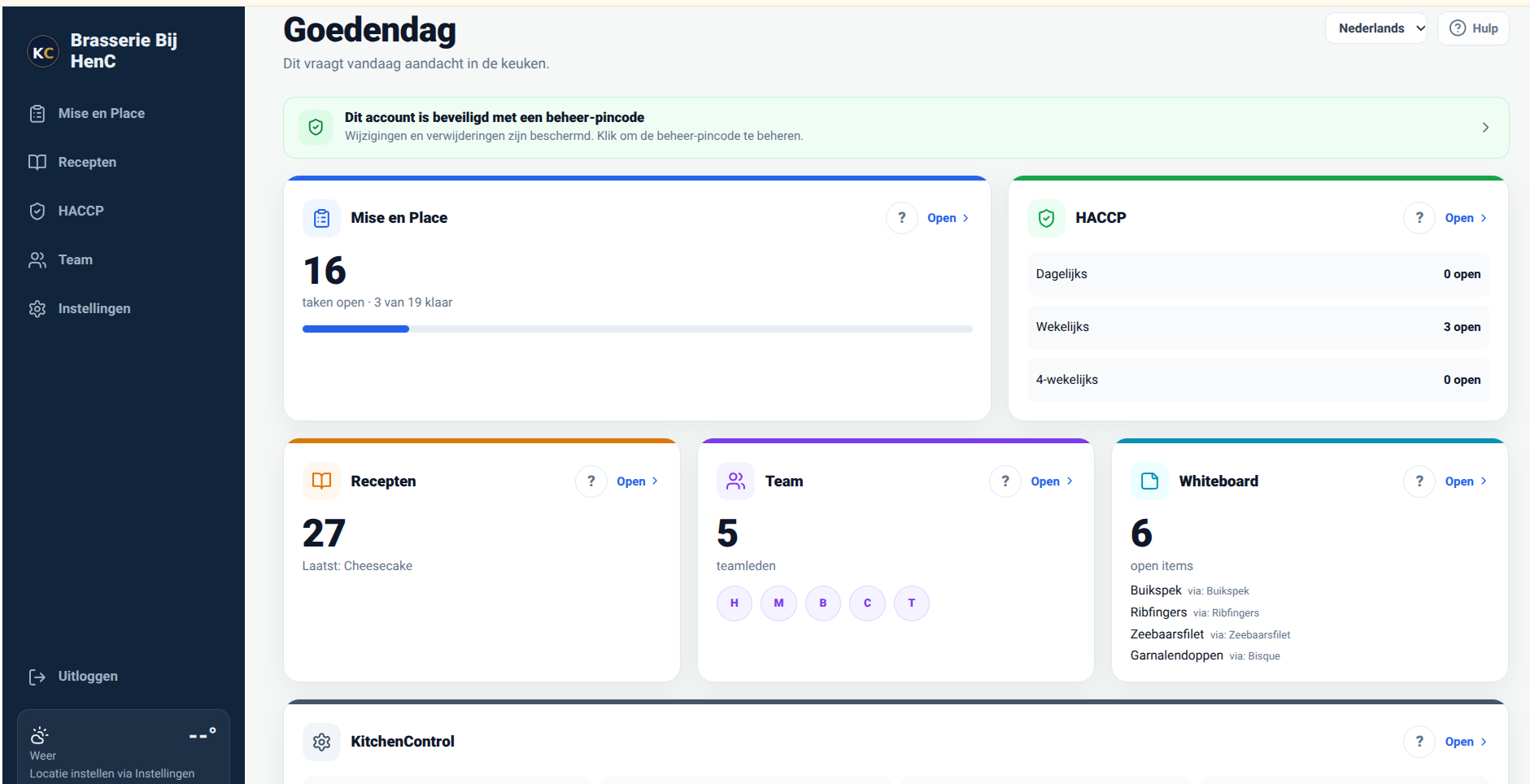The height and width of the screenshot is (784, 1530).
Task: Expand the beheer-pincode banner chevron
Action: [1485, 128]
